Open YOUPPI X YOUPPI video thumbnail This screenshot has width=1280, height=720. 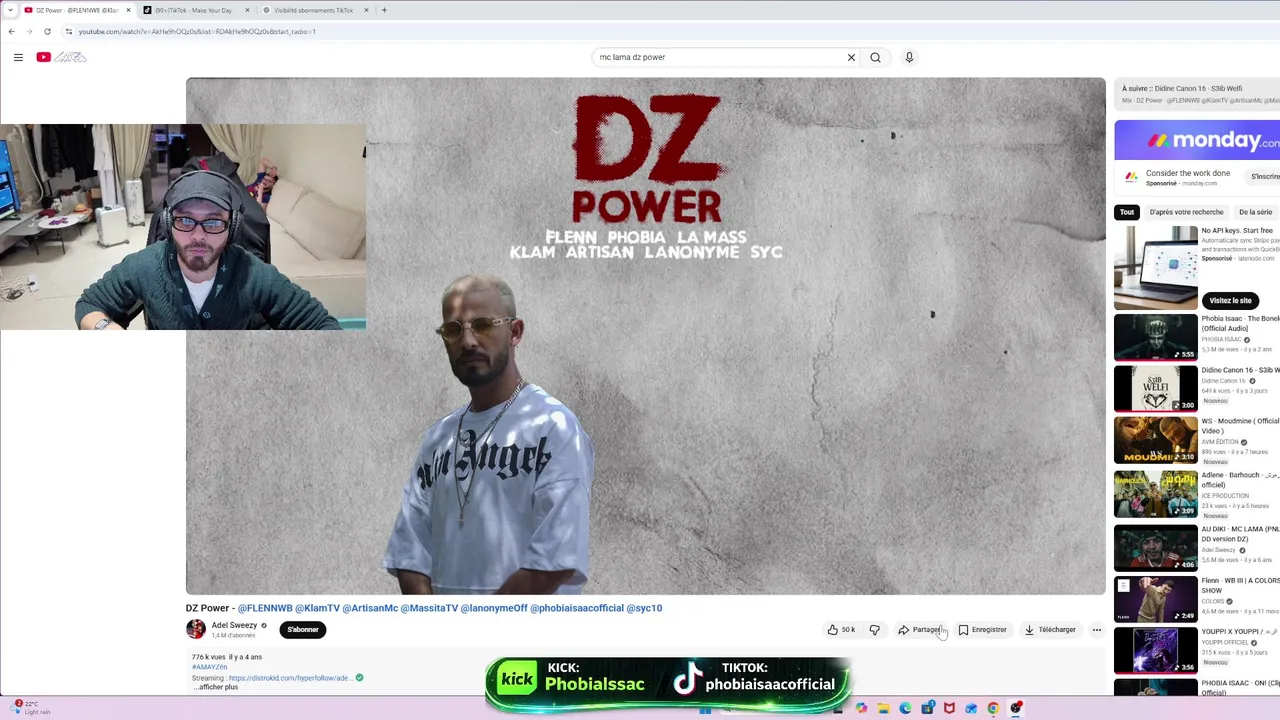1156,650
